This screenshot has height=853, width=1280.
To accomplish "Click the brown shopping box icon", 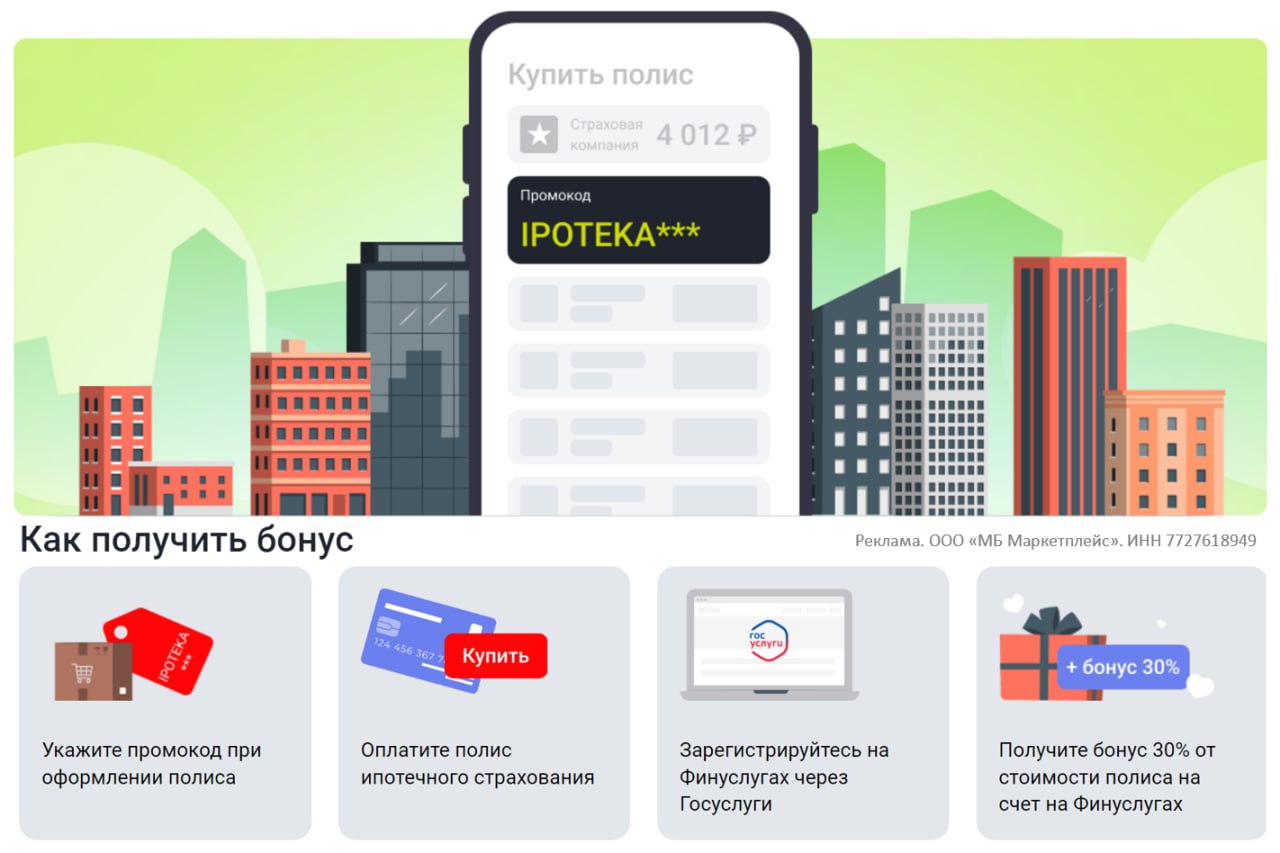I will (x=93, y=670).
